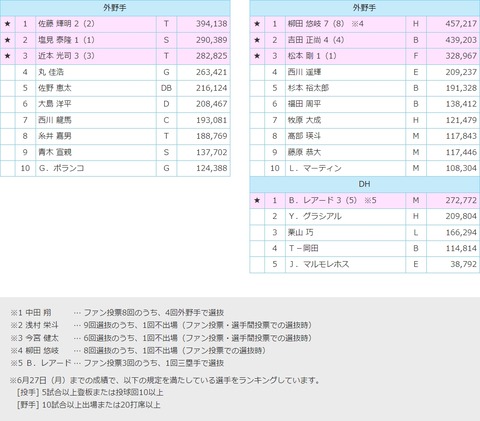The height and width of the screenshot is (421, 480).
Task: Click the star icon next to 近本 光司
Action: [8, 56]
